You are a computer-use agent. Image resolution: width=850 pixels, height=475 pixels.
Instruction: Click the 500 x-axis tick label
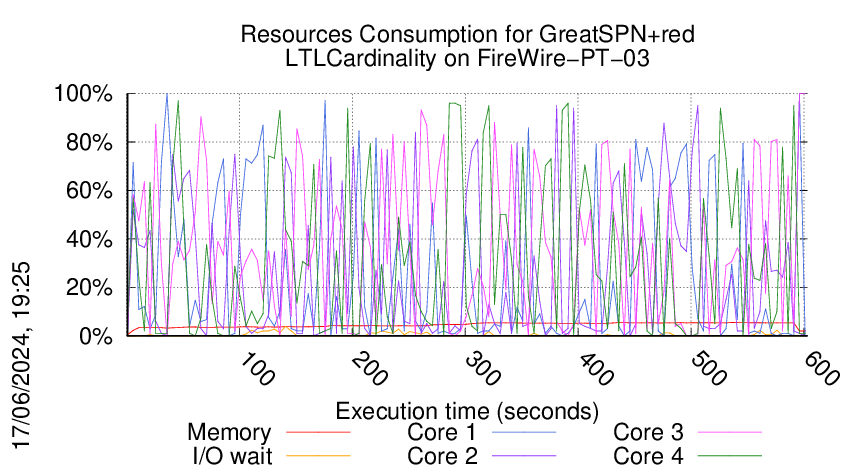tap(709, 369)
